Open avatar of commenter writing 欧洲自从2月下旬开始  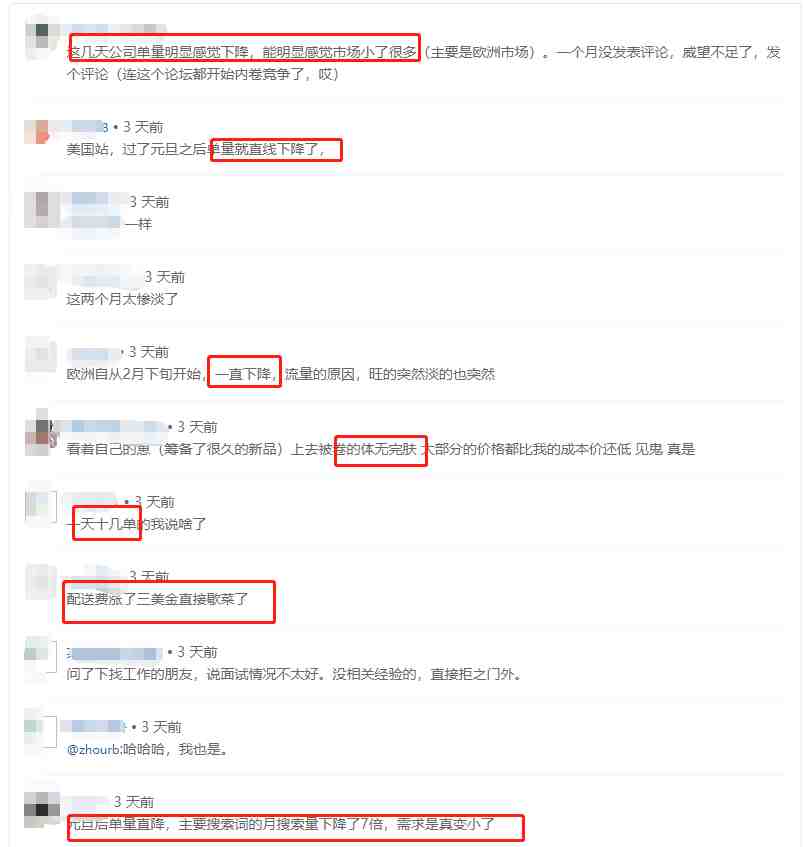(x=41, y=355)
